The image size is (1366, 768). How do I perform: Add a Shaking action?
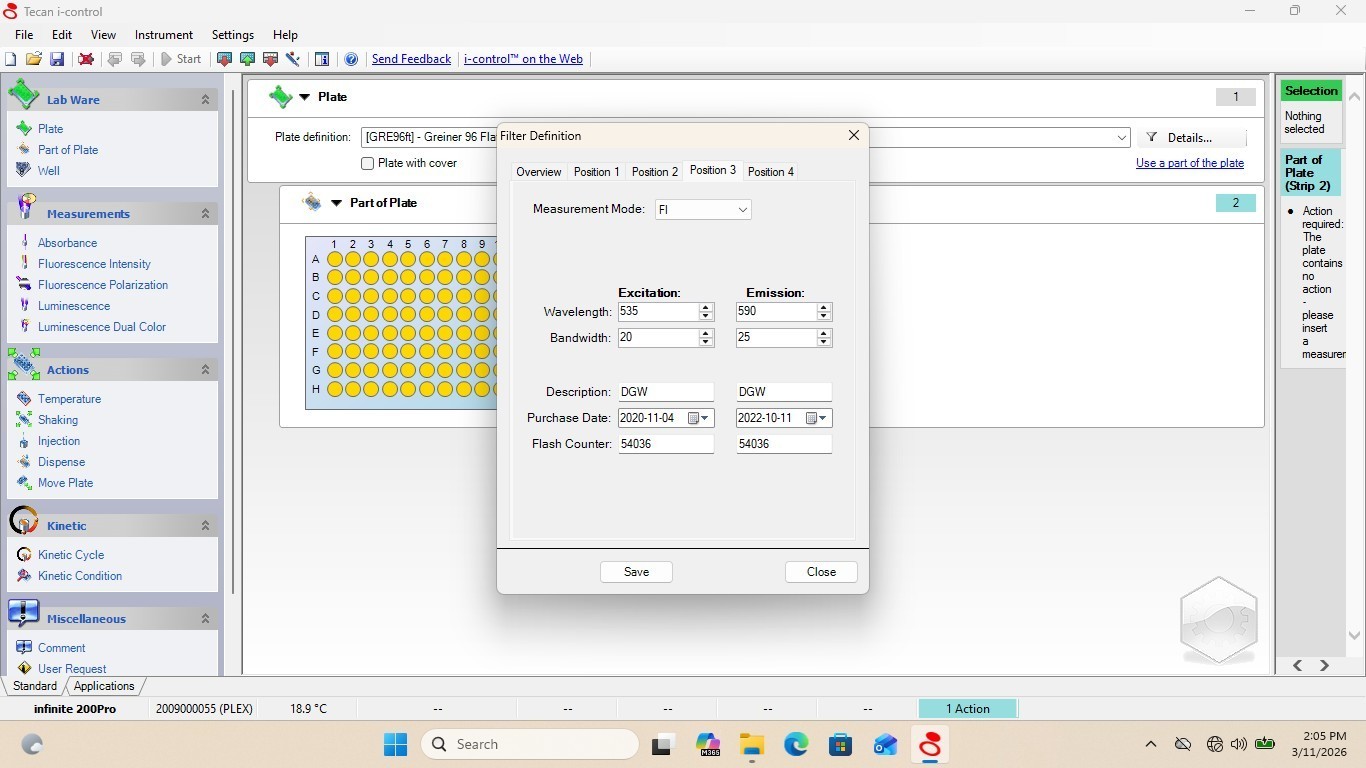[58, 420]
